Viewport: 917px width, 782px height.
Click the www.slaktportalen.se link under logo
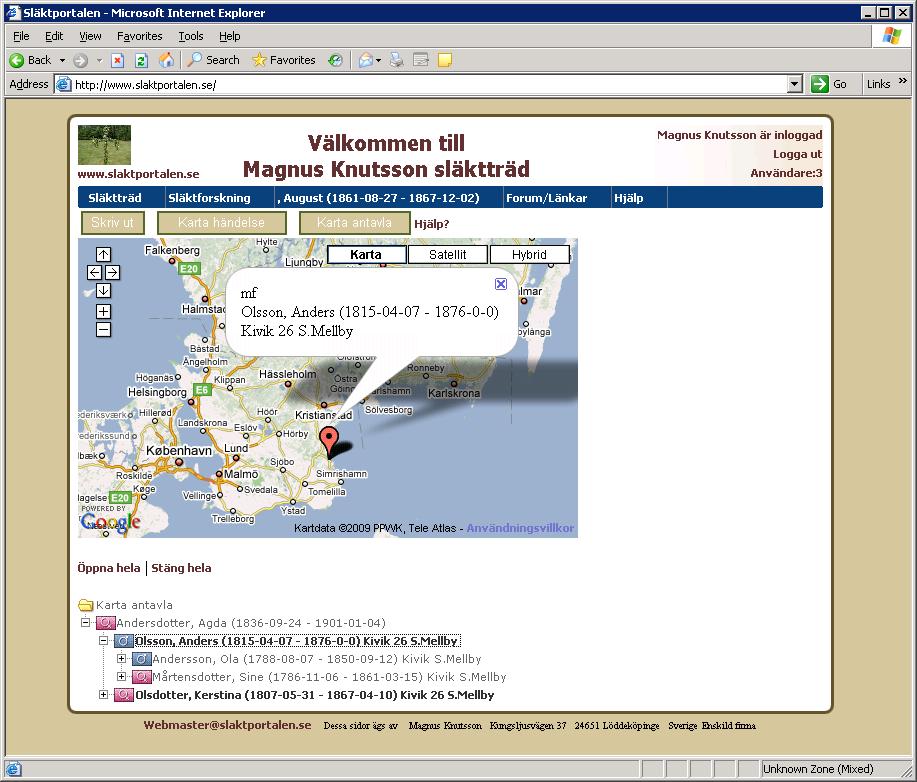coord(138,174)
